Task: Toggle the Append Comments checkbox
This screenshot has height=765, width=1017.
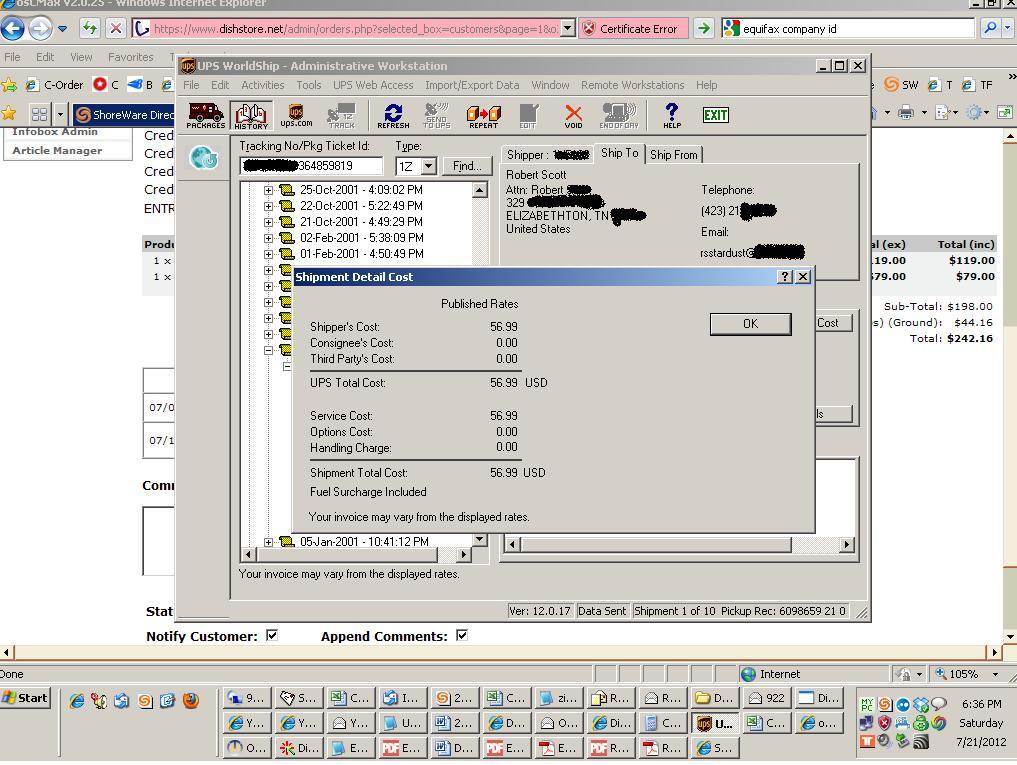Action: pyautogui.click(x=462, y=635)
